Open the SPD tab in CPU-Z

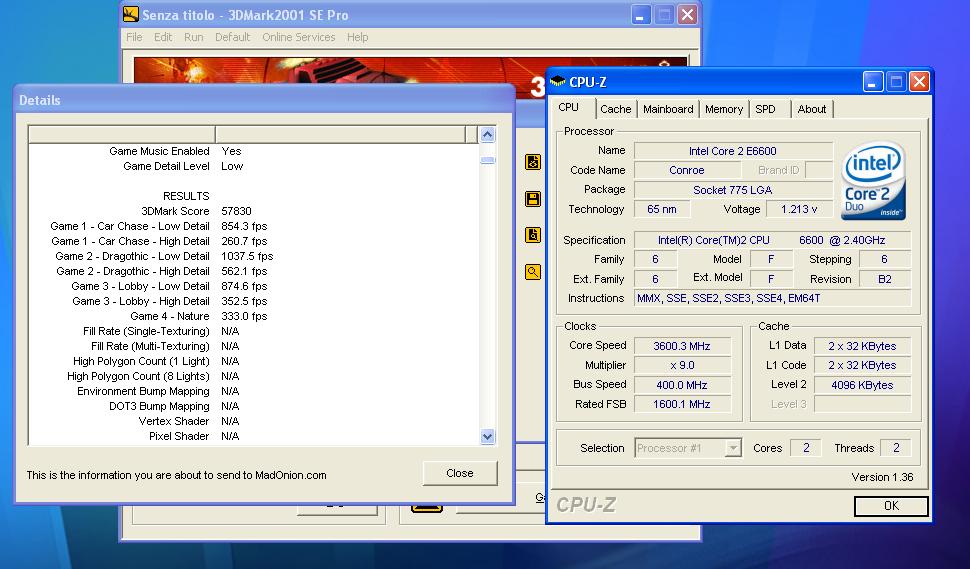(766, 109)
